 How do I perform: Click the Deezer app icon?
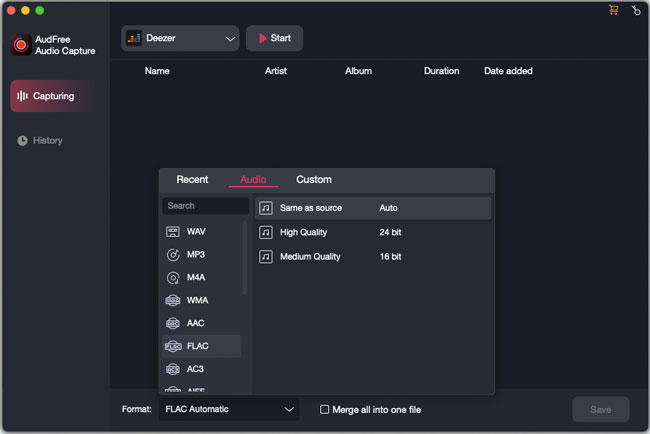pos(134,38)
